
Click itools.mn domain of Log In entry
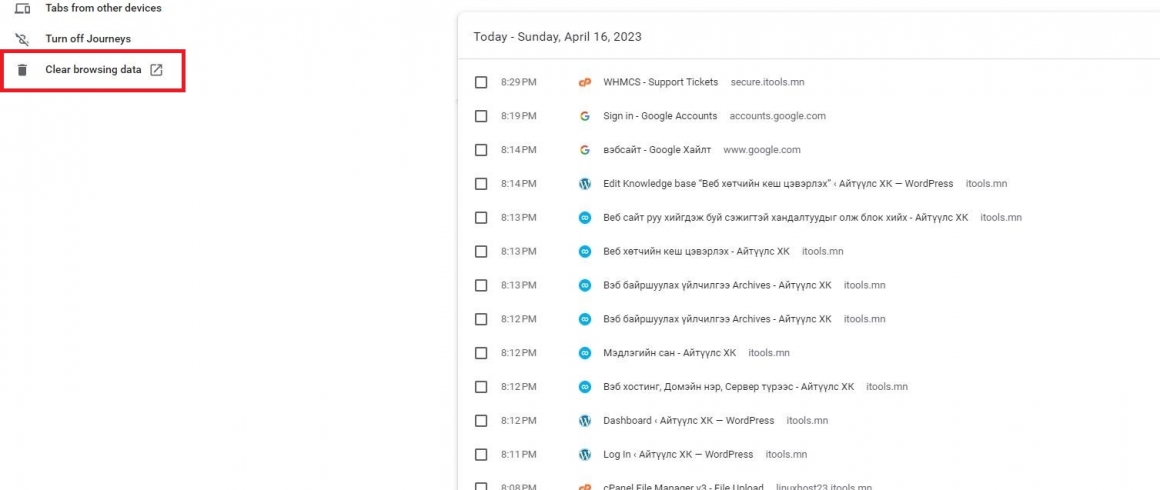[786, 454]
